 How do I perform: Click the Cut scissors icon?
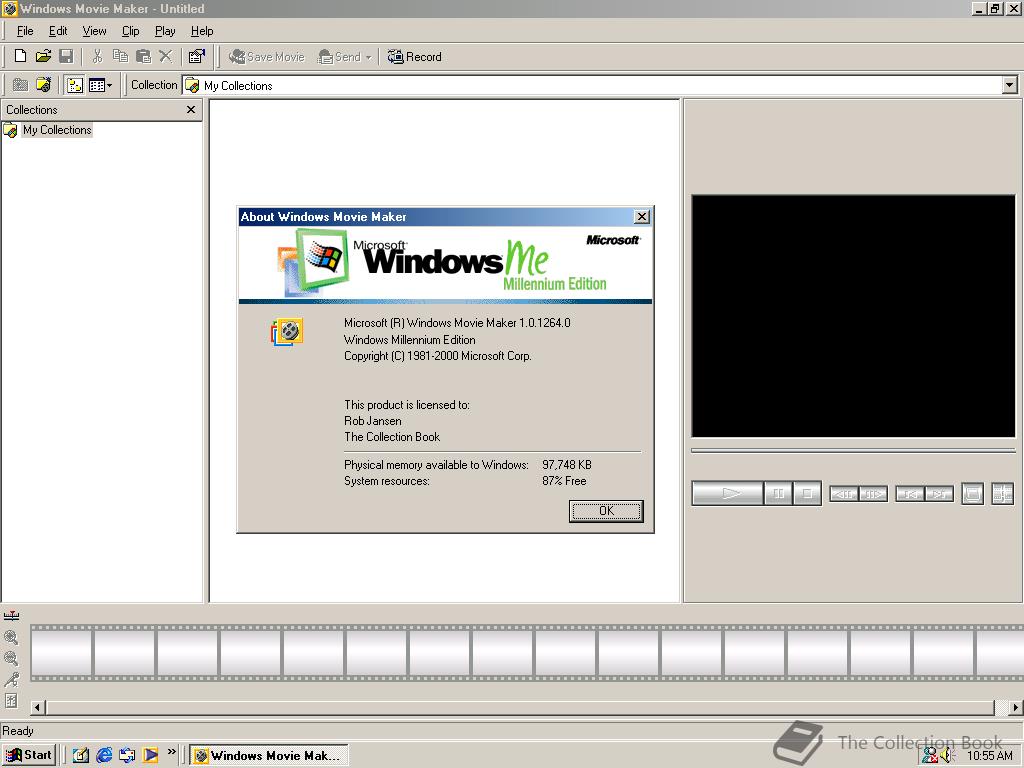click(x=97, y=56)
